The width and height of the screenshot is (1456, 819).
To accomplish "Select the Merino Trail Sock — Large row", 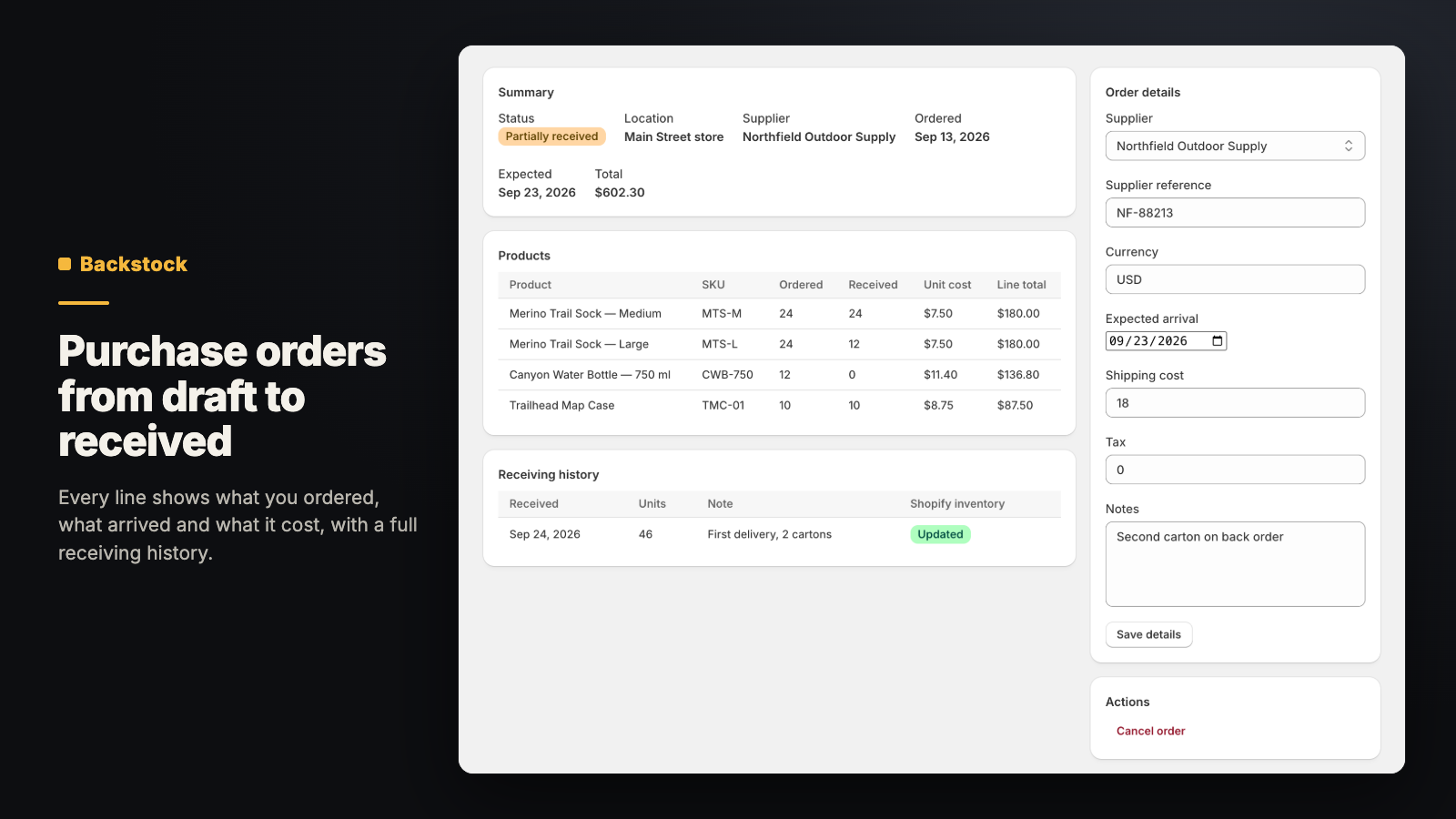I will pyautogui.click(x=779, y=344).
